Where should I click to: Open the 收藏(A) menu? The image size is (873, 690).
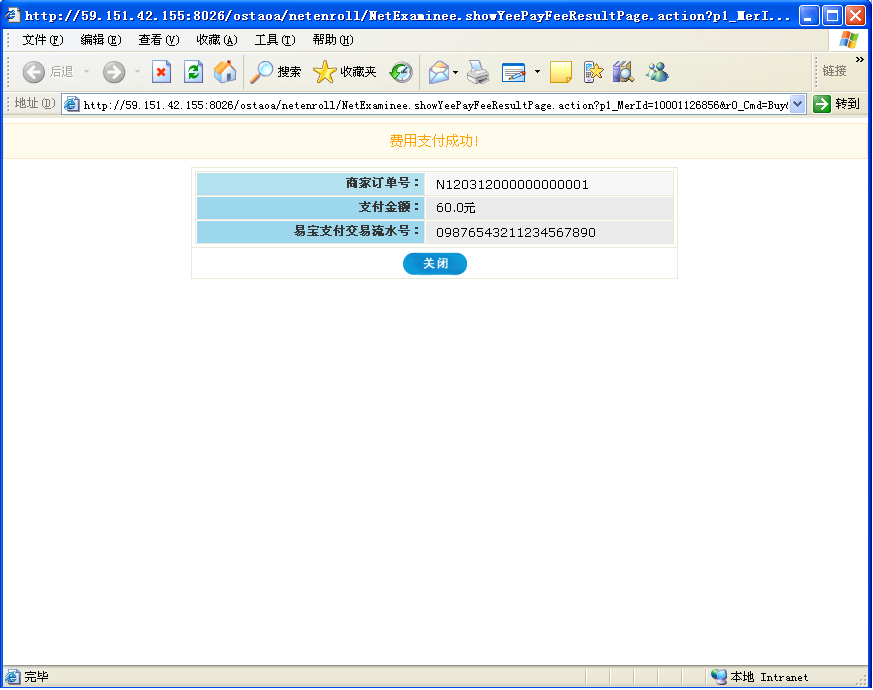(217, 40)
